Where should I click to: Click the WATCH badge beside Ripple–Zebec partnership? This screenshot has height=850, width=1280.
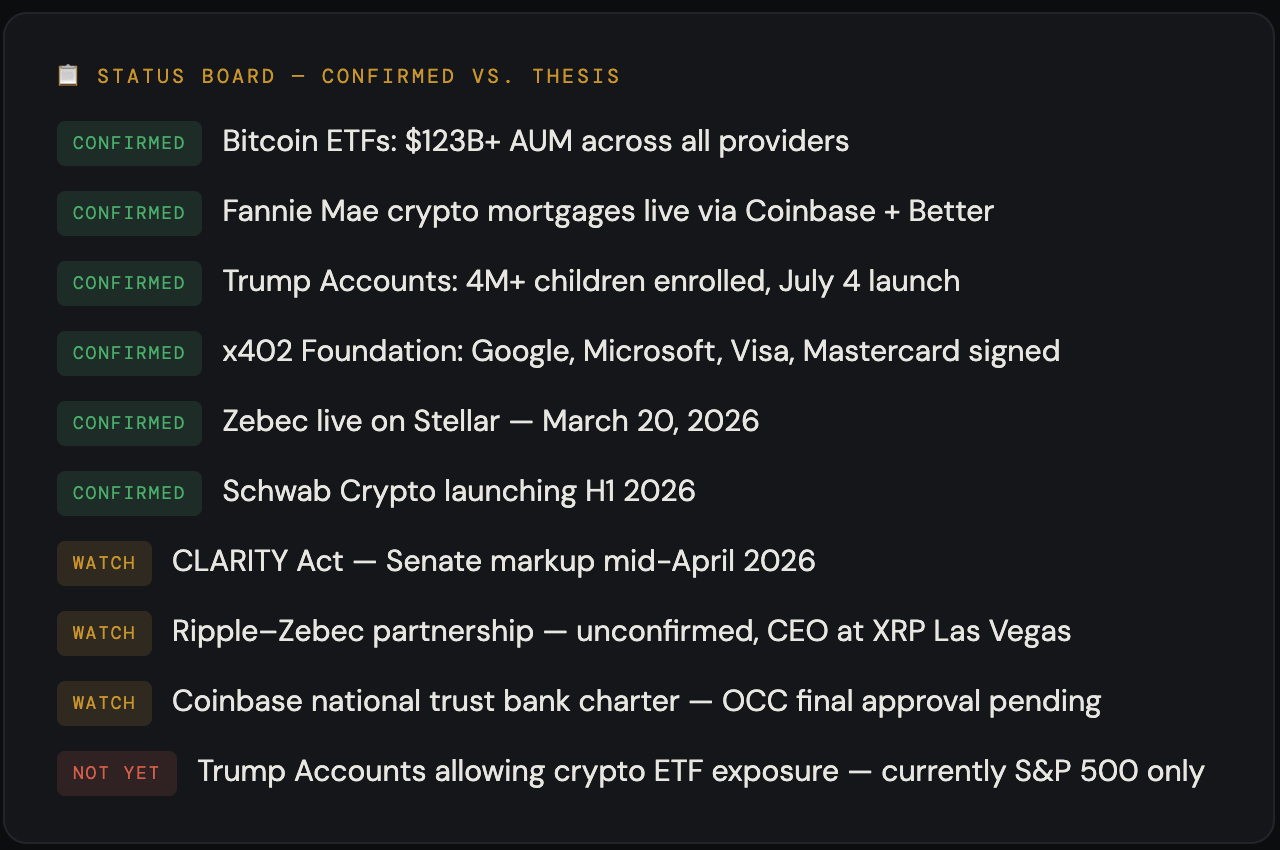click(104, 633)
